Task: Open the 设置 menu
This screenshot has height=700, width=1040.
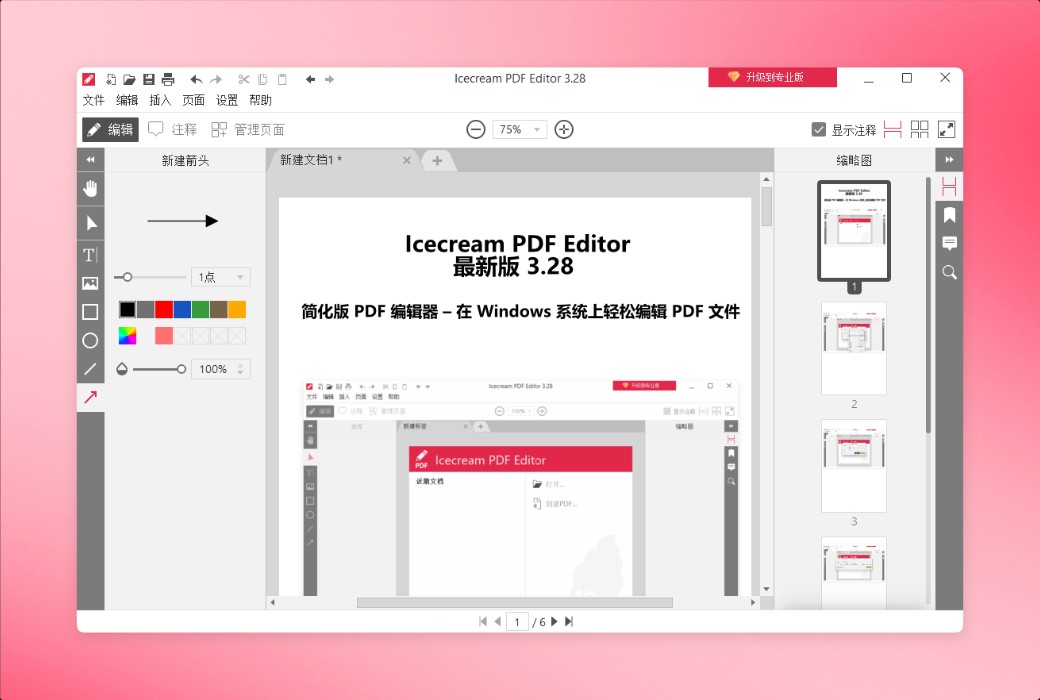Action: pos(226,100)
